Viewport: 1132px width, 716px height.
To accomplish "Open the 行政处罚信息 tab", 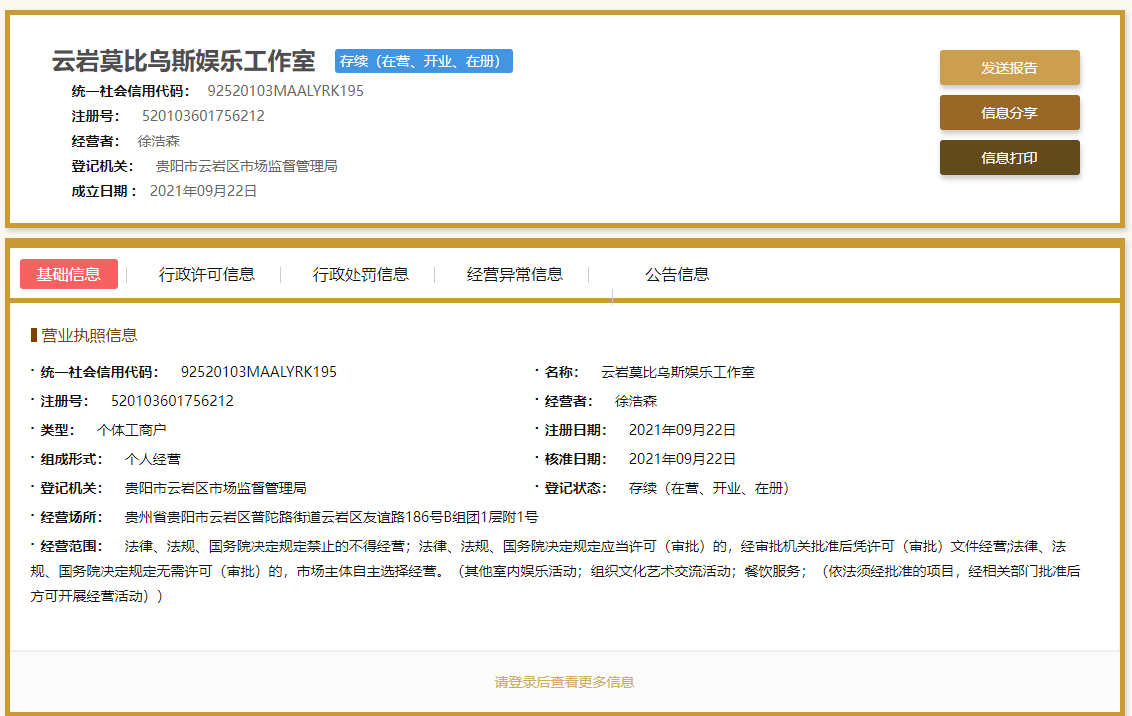I will pyautogui.click(x=360, y=274).
